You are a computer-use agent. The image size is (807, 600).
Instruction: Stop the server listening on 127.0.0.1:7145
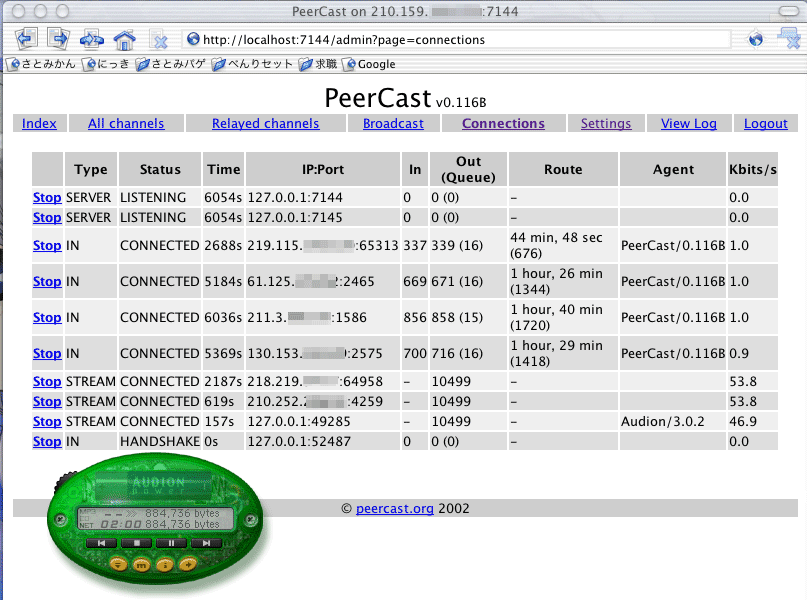coord(47,218)
